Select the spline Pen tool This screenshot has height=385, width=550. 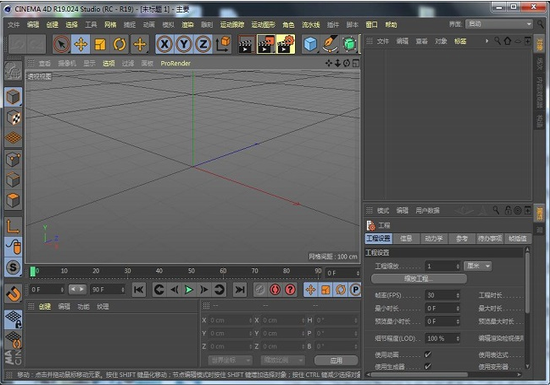click(330, 45)
